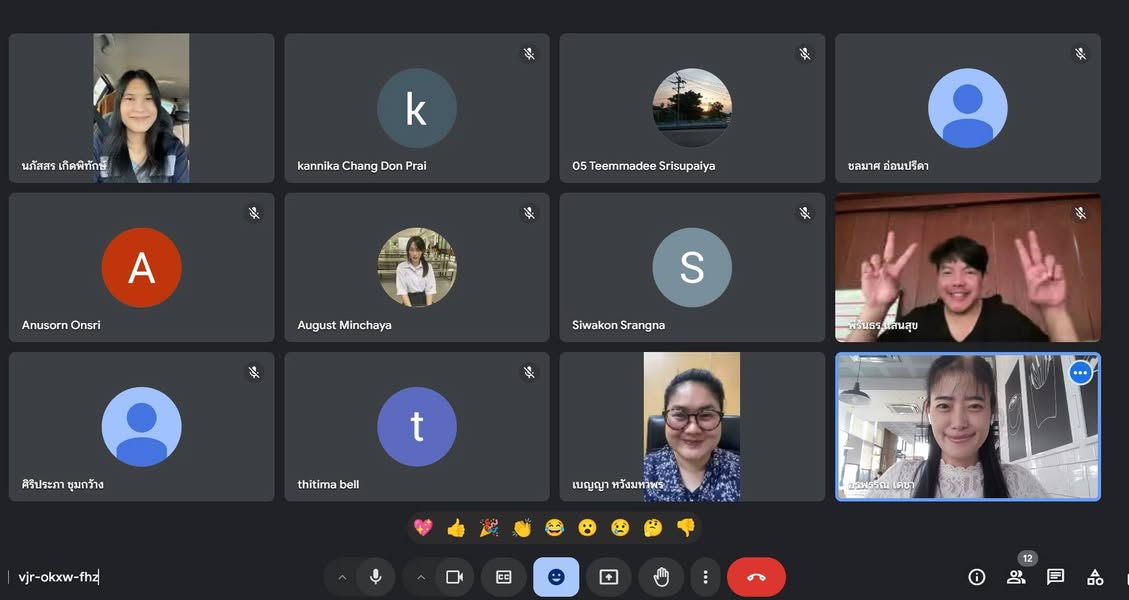
Task: Send the thumbs up reaction
Action: point(456,527)
